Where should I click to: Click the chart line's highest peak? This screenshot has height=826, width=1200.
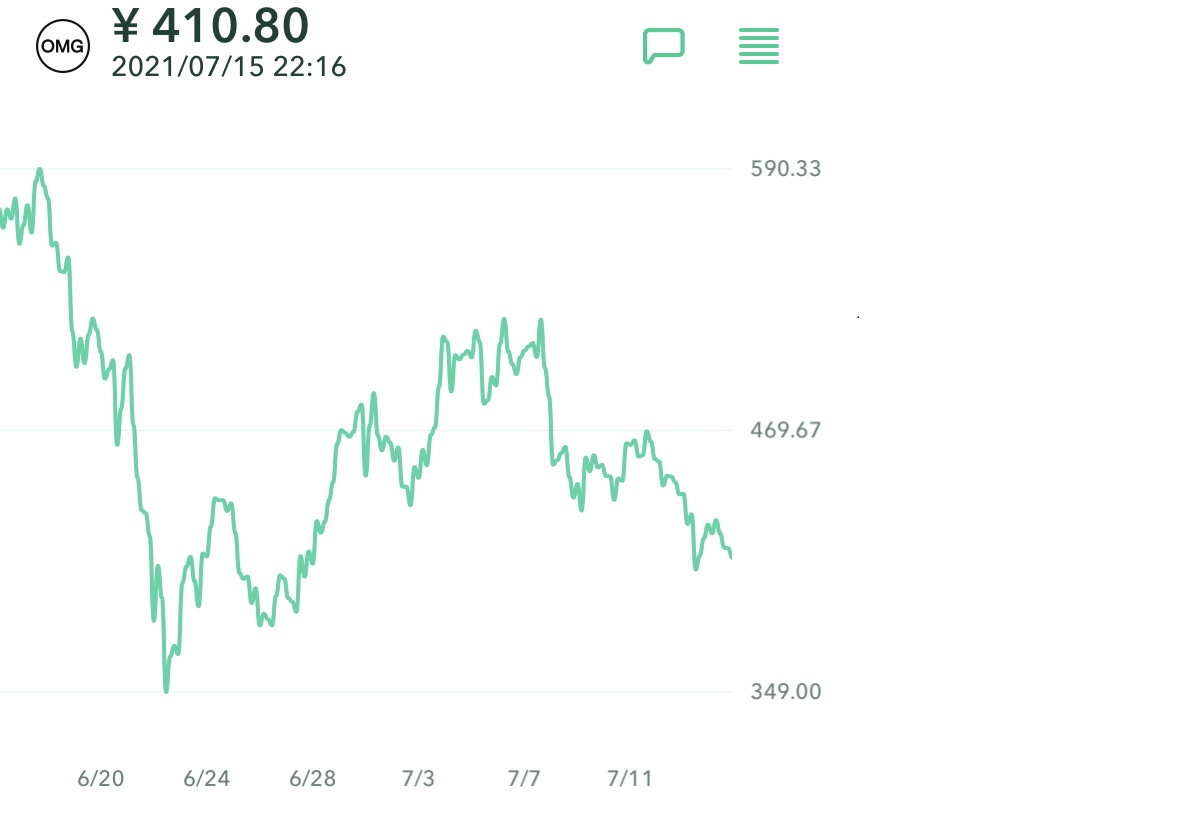pos(39,170)
